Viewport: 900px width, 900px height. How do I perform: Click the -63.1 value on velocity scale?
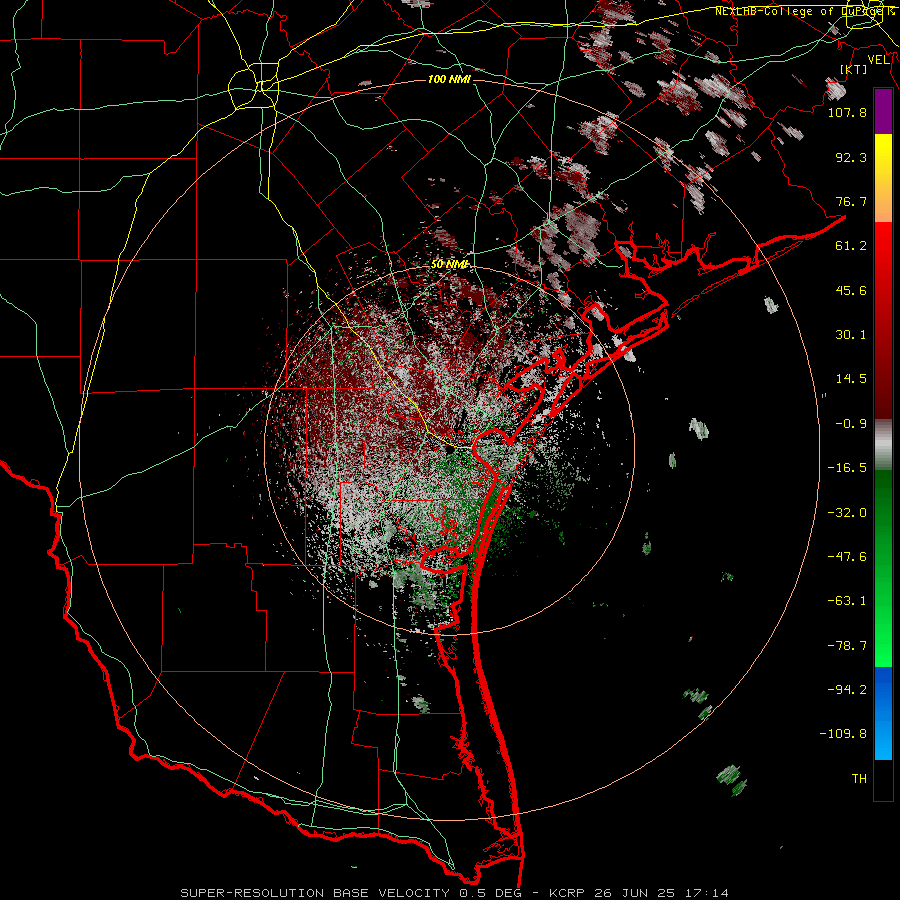847,601
